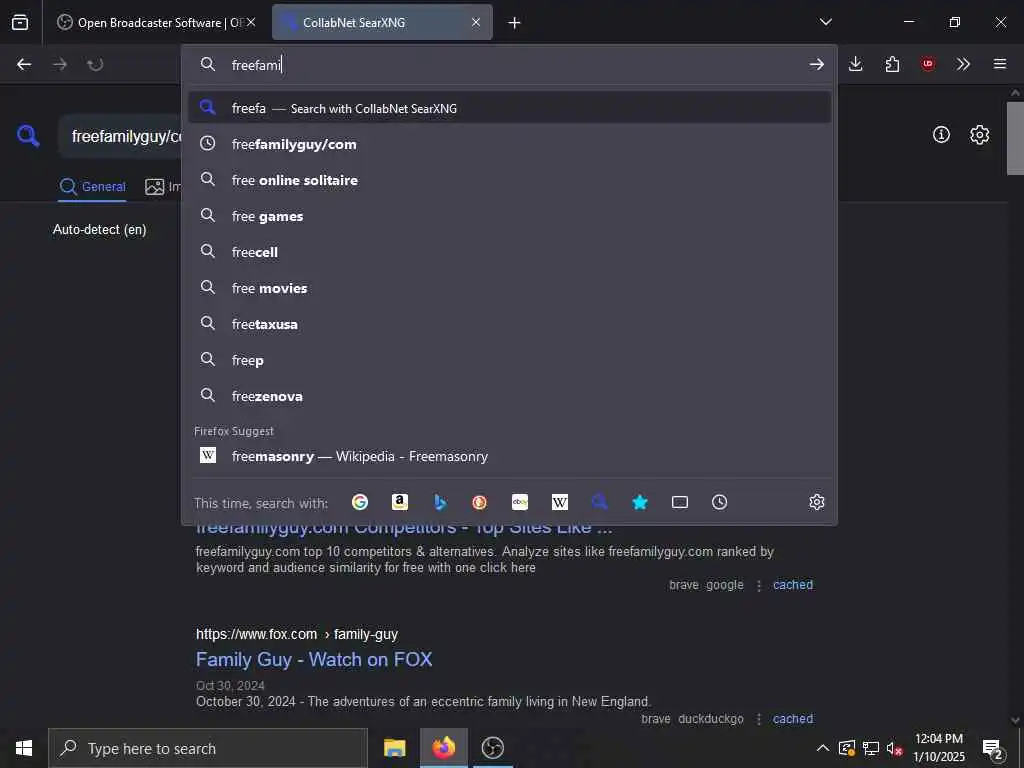
Task: Open volume control in system tray
Action: click(x=894, y=748)
